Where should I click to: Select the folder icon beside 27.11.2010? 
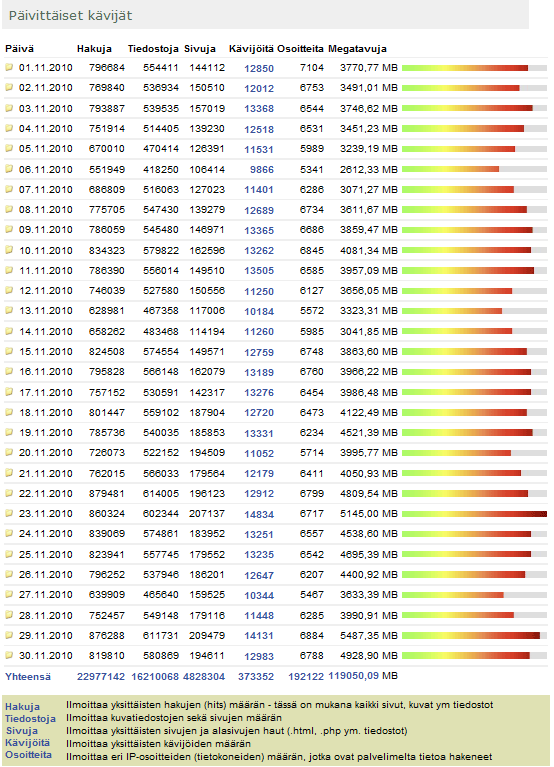point(9,594)
